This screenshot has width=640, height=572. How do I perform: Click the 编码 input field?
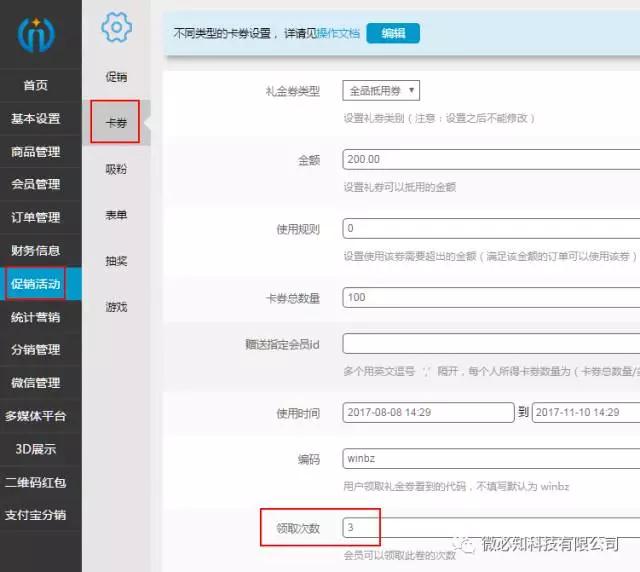click(490, 458)
